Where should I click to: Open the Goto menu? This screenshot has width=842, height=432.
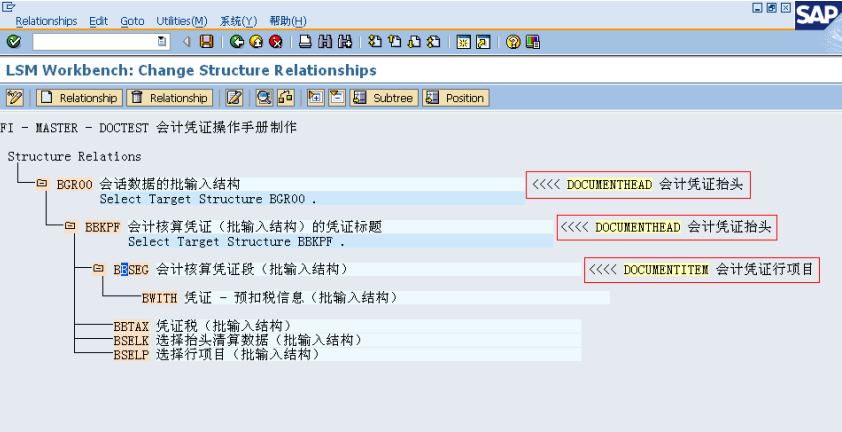[132, 21]
